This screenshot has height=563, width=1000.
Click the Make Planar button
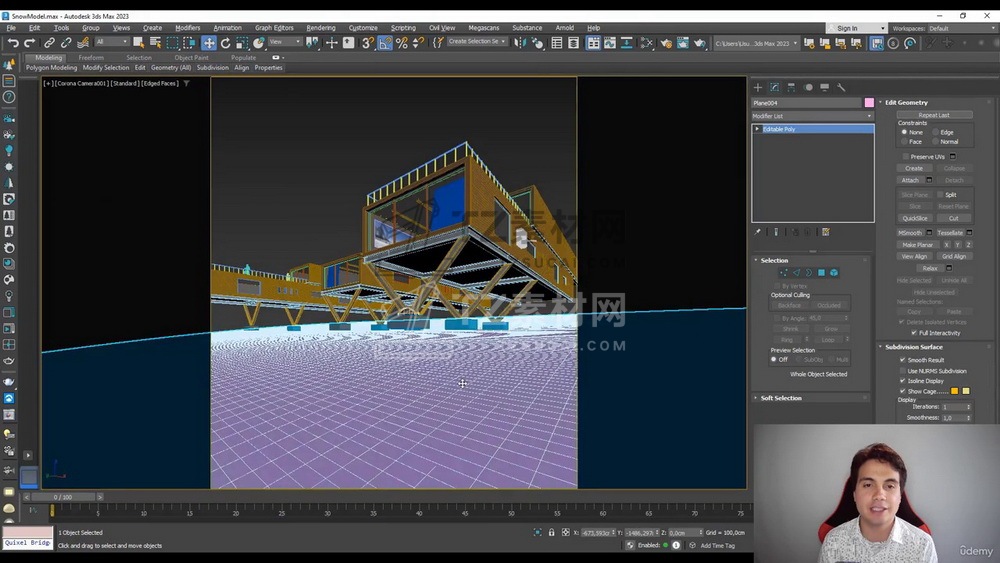(x=917, y=245)
